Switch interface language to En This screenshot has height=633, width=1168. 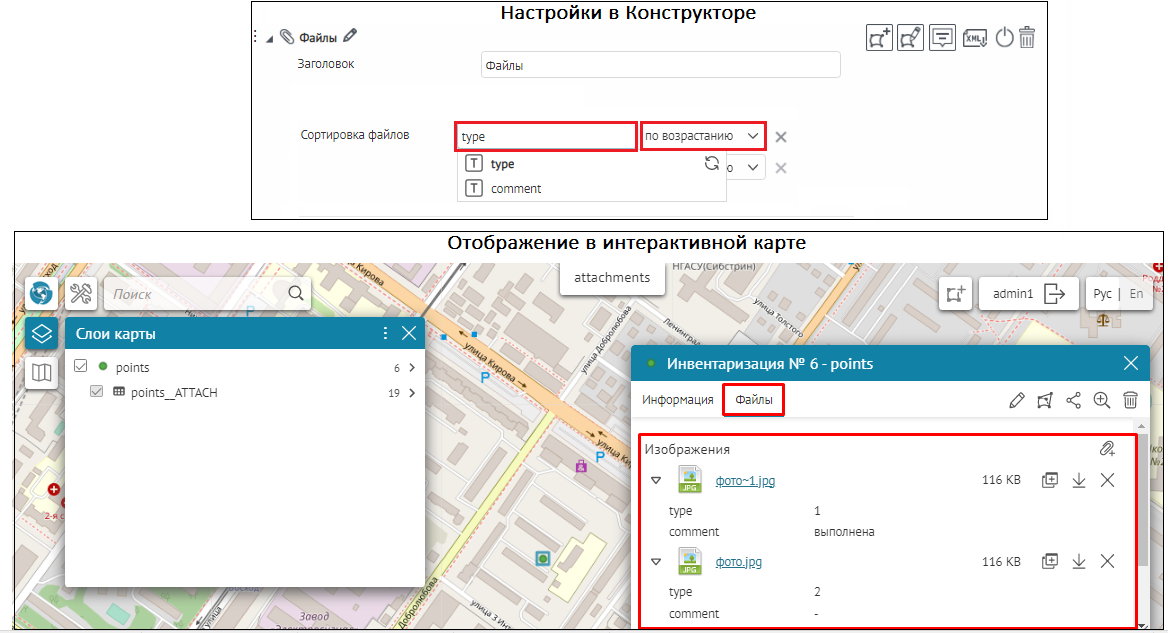1136,294
